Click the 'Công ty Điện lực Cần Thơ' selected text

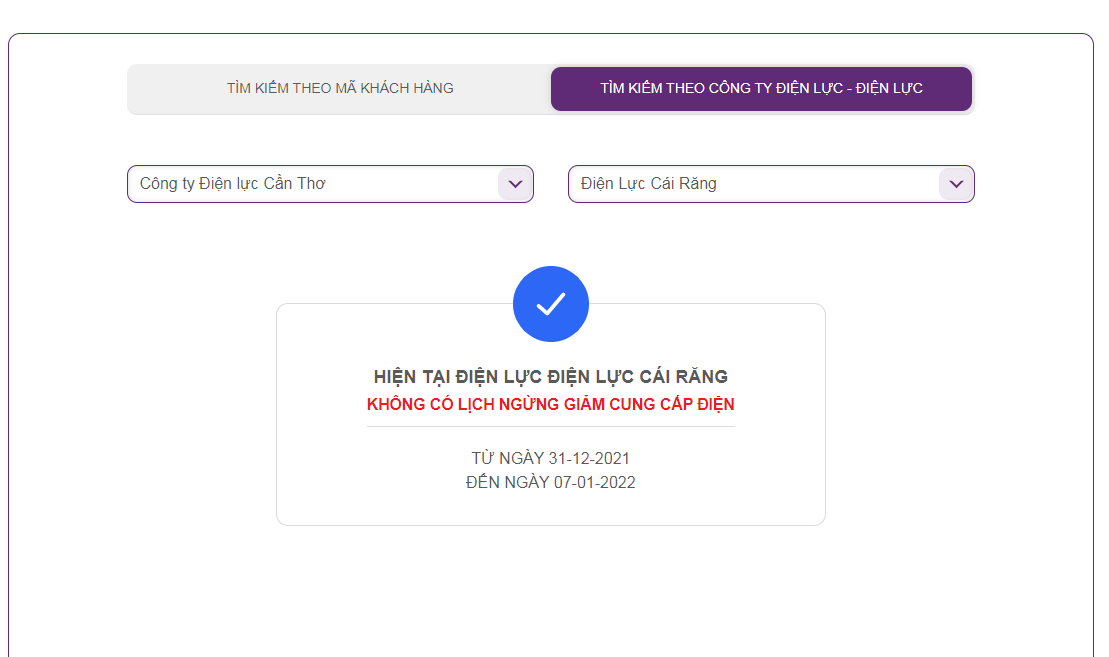click(233, 184)
